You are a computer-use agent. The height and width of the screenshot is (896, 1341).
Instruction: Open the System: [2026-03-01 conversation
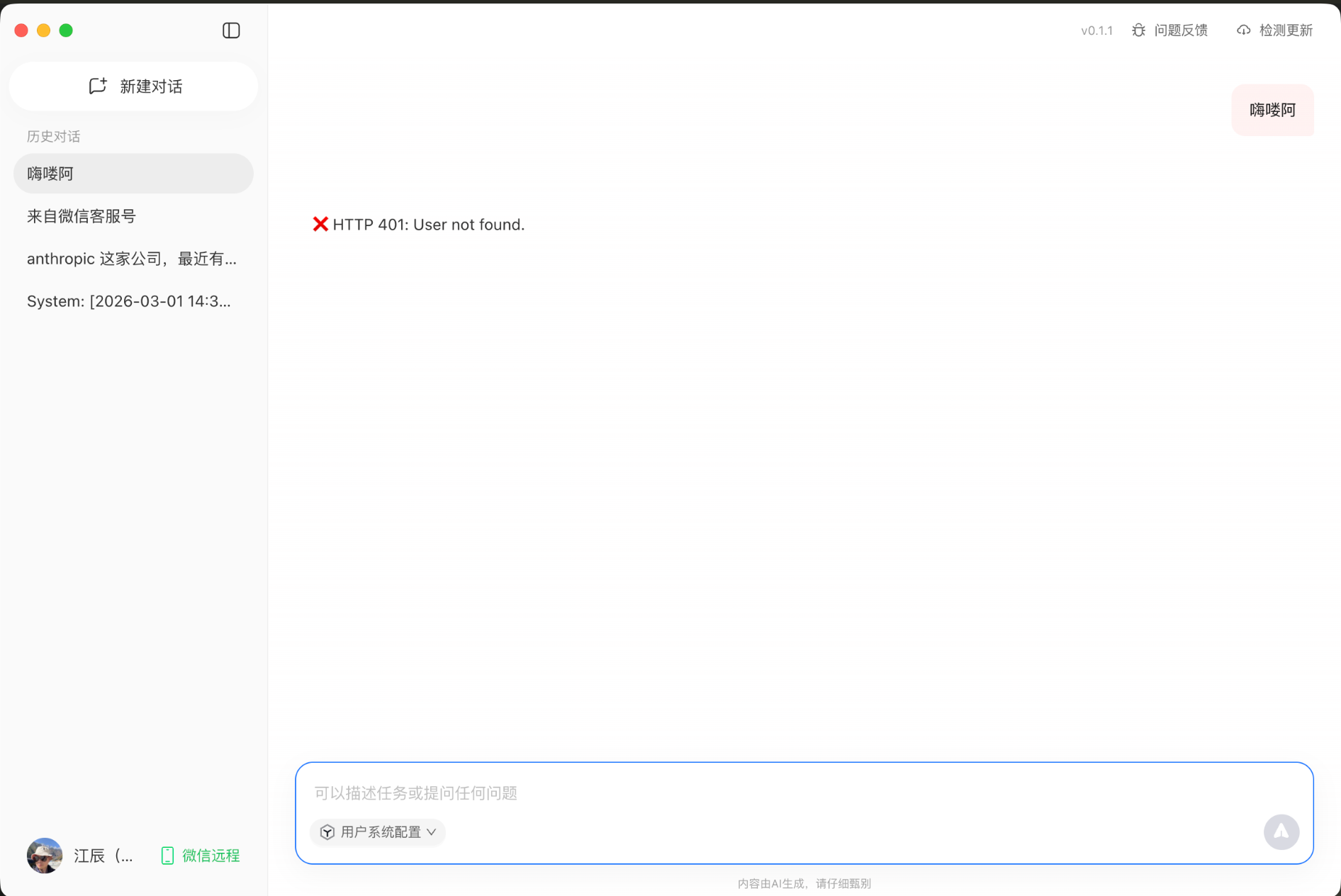coord(133,301)
